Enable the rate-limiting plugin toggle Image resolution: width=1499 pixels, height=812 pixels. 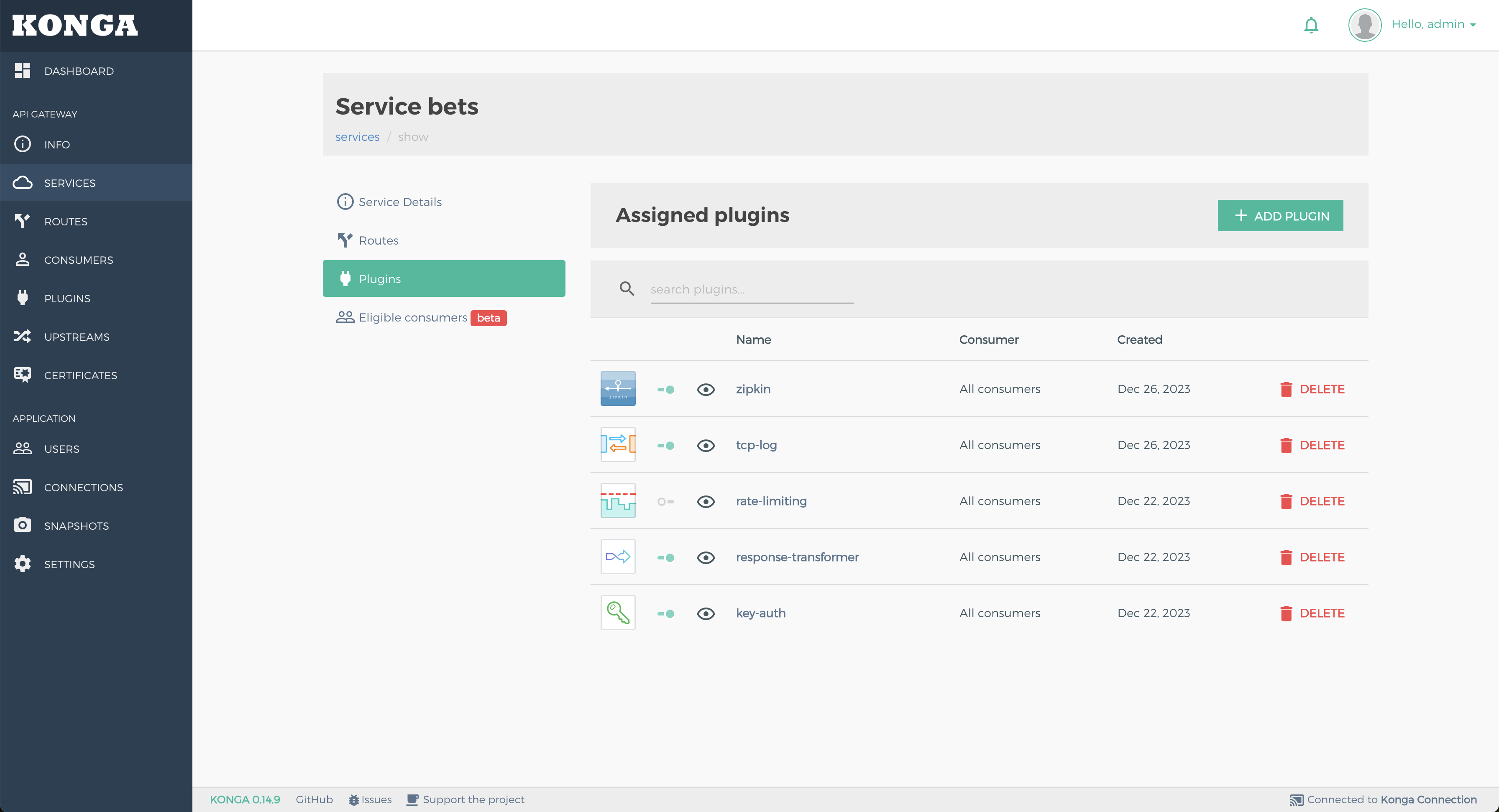(x=665, y=501)
